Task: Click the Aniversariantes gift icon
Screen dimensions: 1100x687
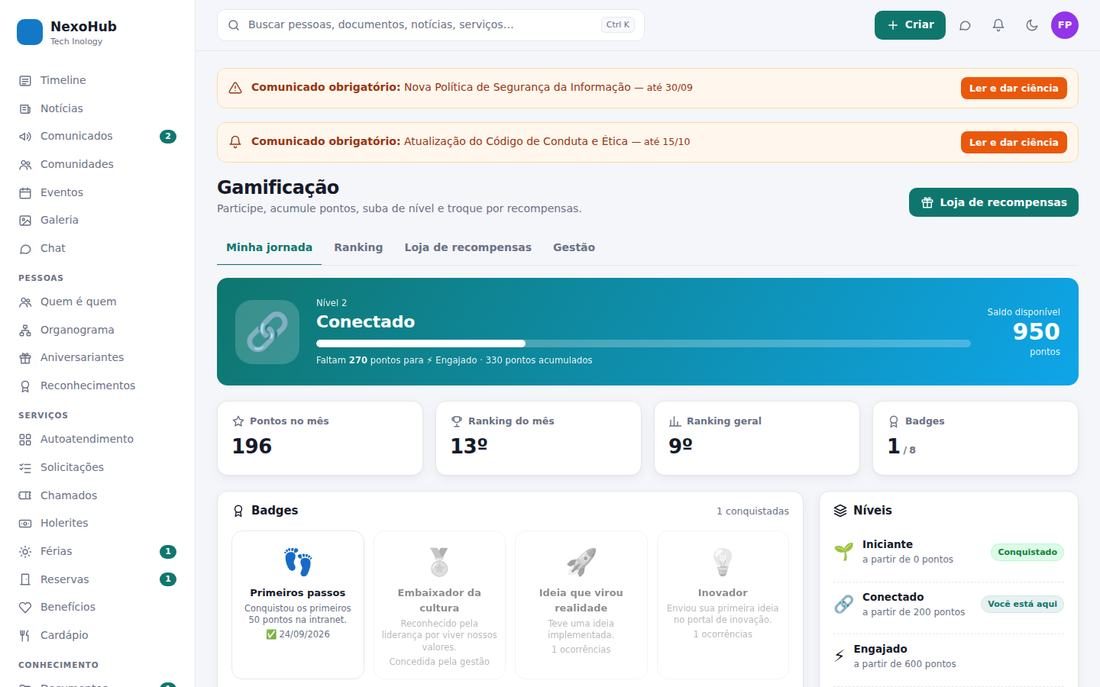Action: point(25,358)
